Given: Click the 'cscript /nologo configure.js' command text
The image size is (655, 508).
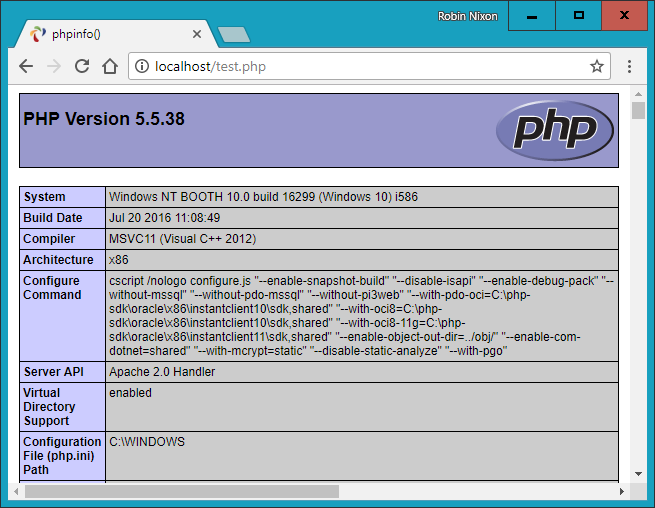Looking at the screenshot, I should (180, 281).
